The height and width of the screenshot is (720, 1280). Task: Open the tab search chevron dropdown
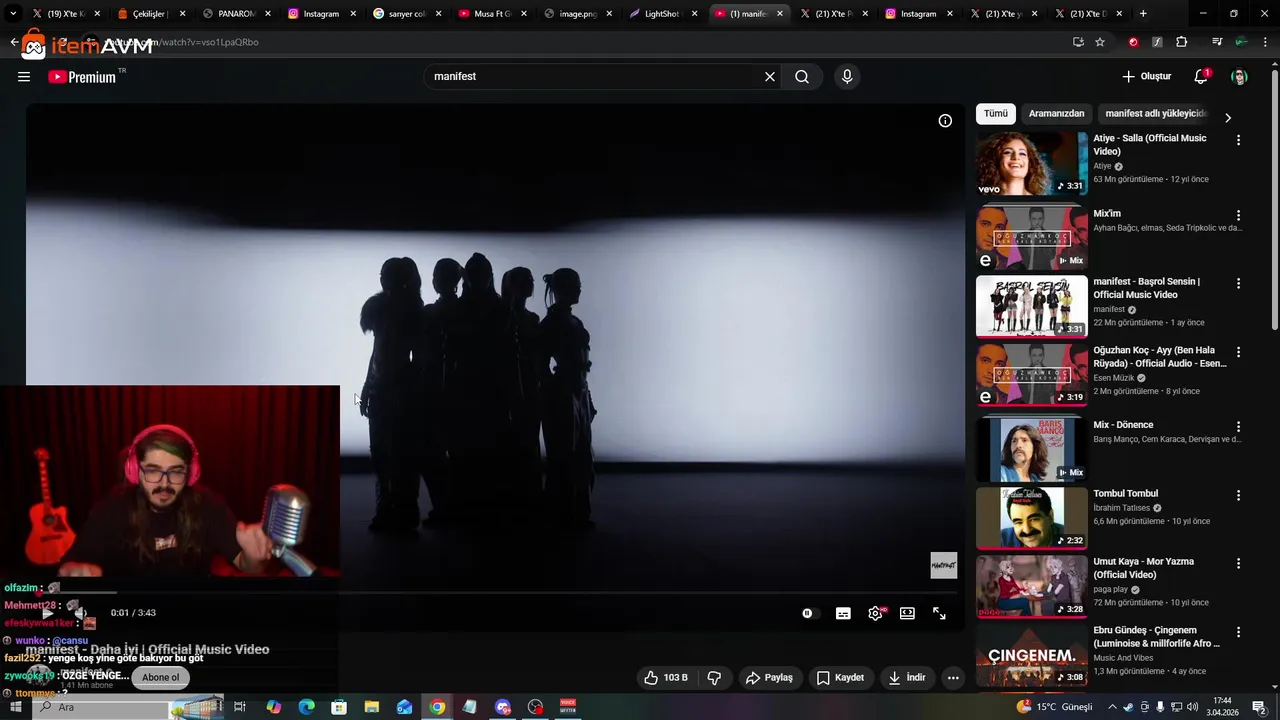click(13, 14)
